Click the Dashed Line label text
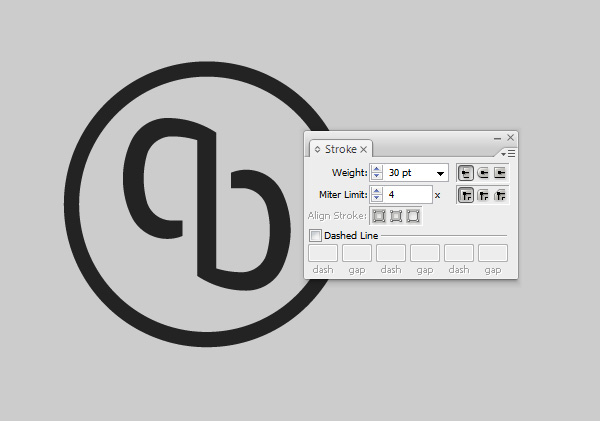 pyautogui.click(x=351, y=235)
